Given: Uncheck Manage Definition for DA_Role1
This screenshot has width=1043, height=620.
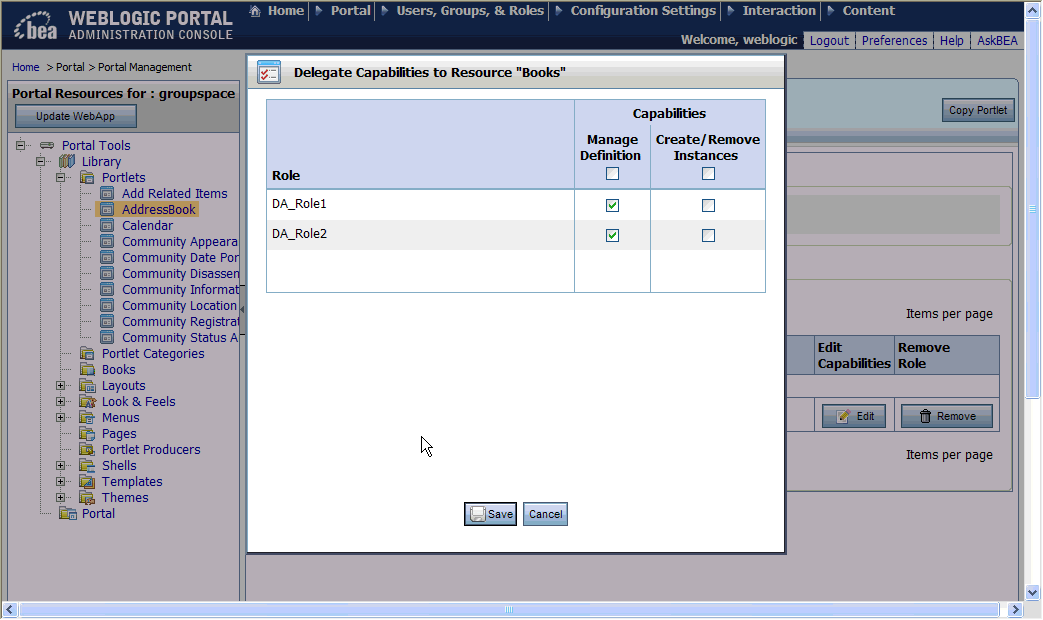Looking at the screenshot, I should point(612,203).
